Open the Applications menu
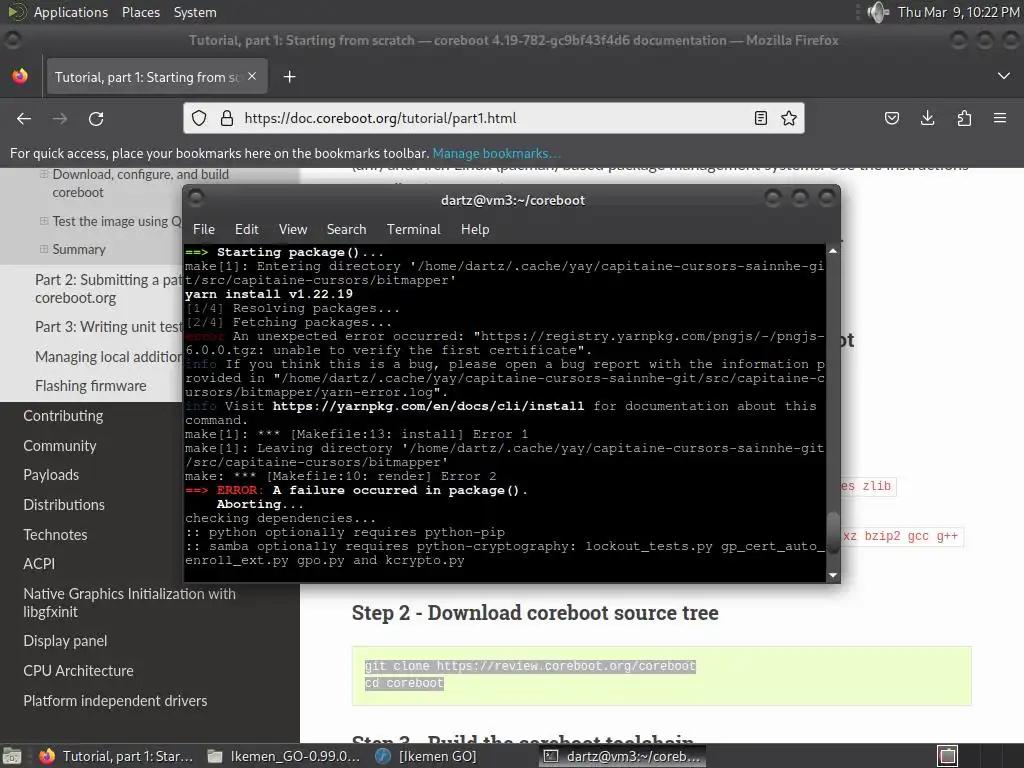The height and width of the screenshot is (768, 1024). 71,12
